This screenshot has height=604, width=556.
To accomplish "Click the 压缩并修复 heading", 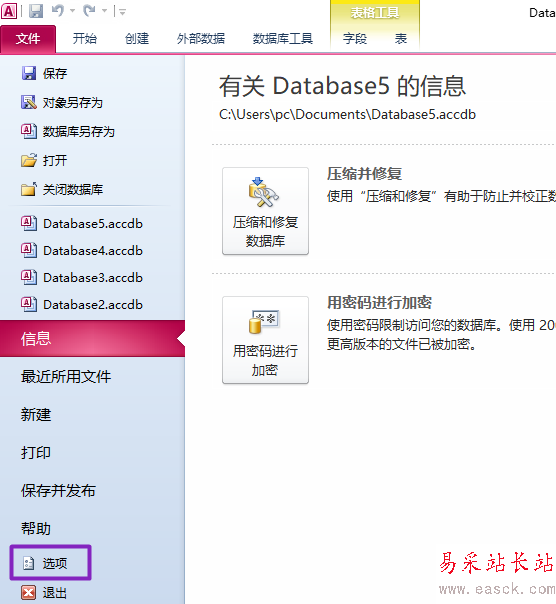I will click(365, 174).
